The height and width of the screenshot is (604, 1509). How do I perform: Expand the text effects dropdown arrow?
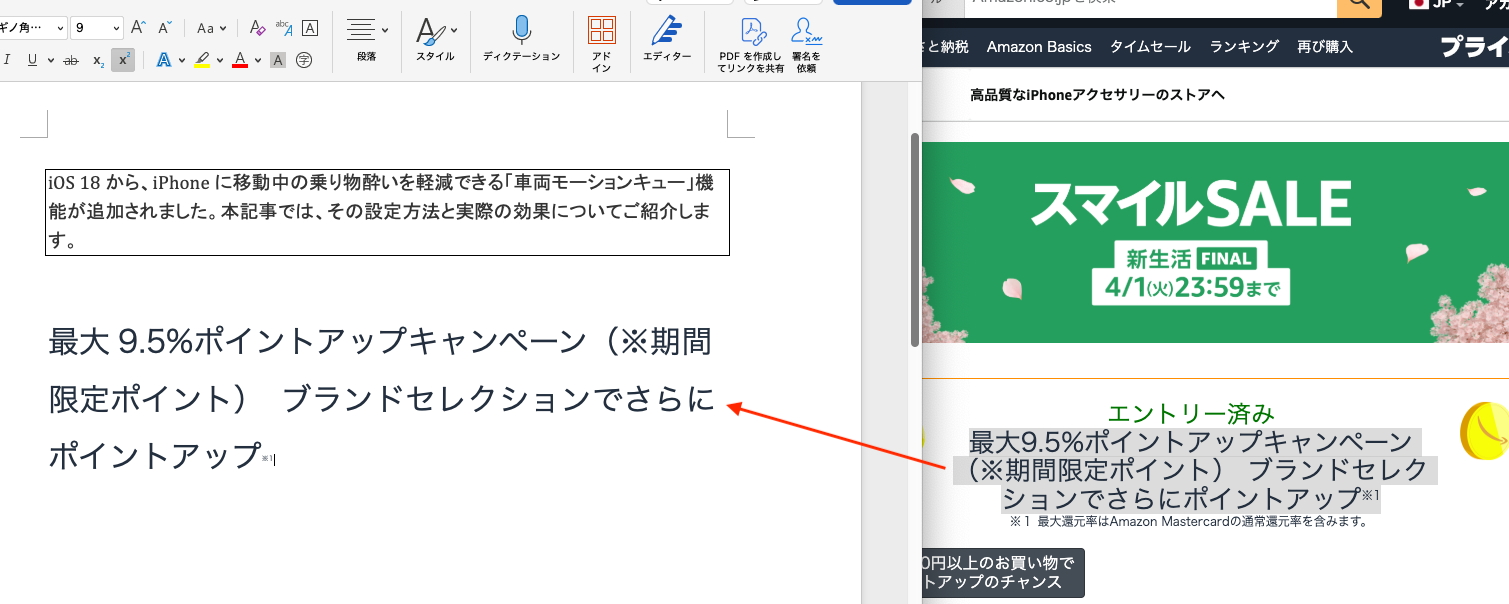click(x=182, y=60)
